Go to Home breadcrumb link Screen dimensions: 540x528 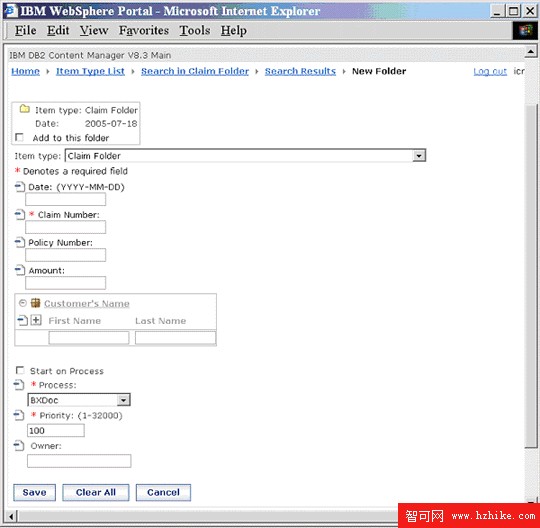tap(25, 71)
